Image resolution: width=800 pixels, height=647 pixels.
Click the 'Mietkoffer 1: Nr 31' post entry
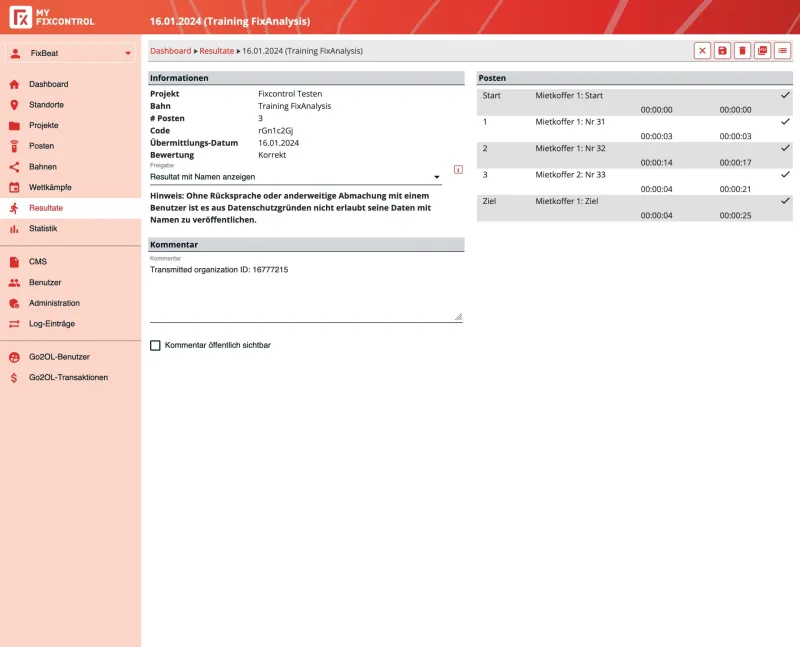point(570,122)
